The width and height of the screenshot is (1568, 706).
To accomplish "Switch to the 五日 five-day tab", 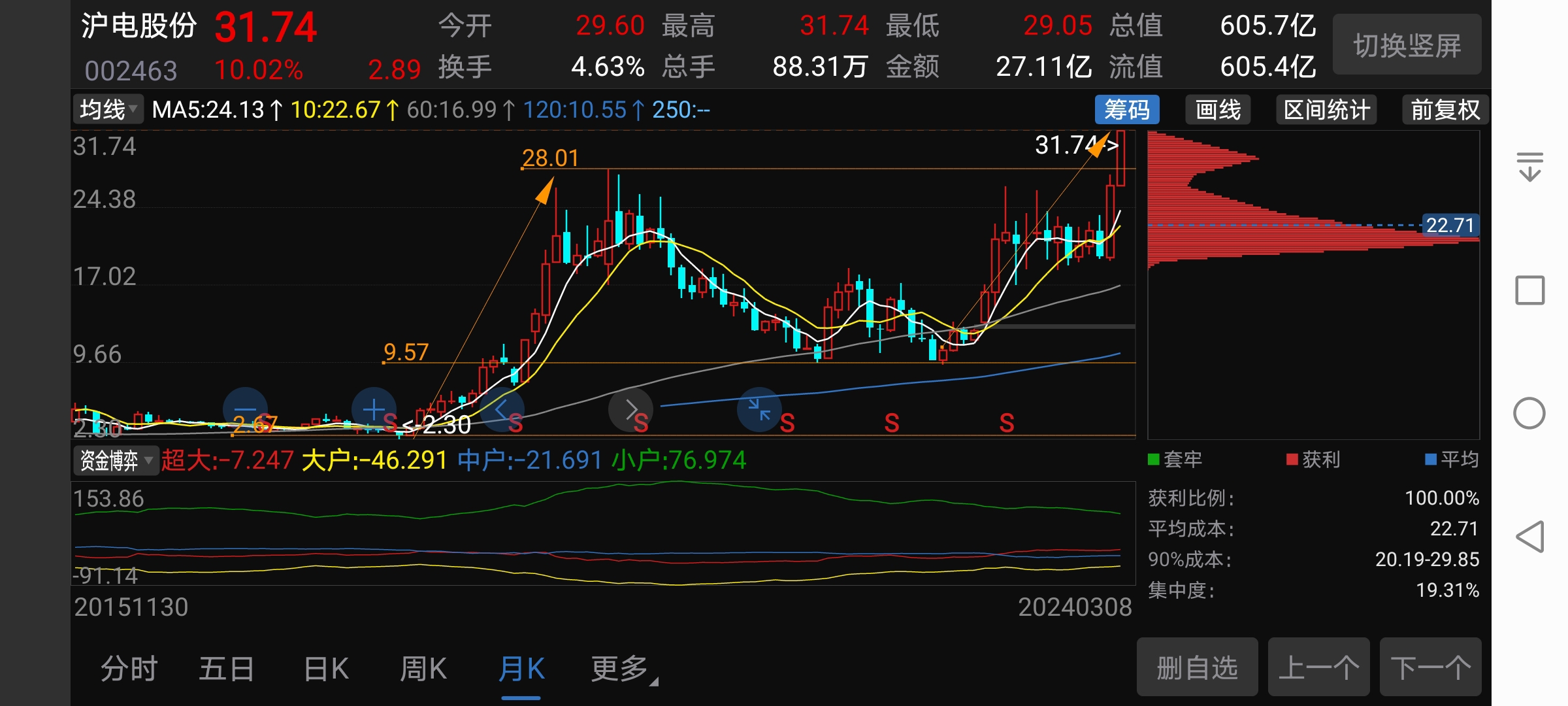I will pos(227,669).
